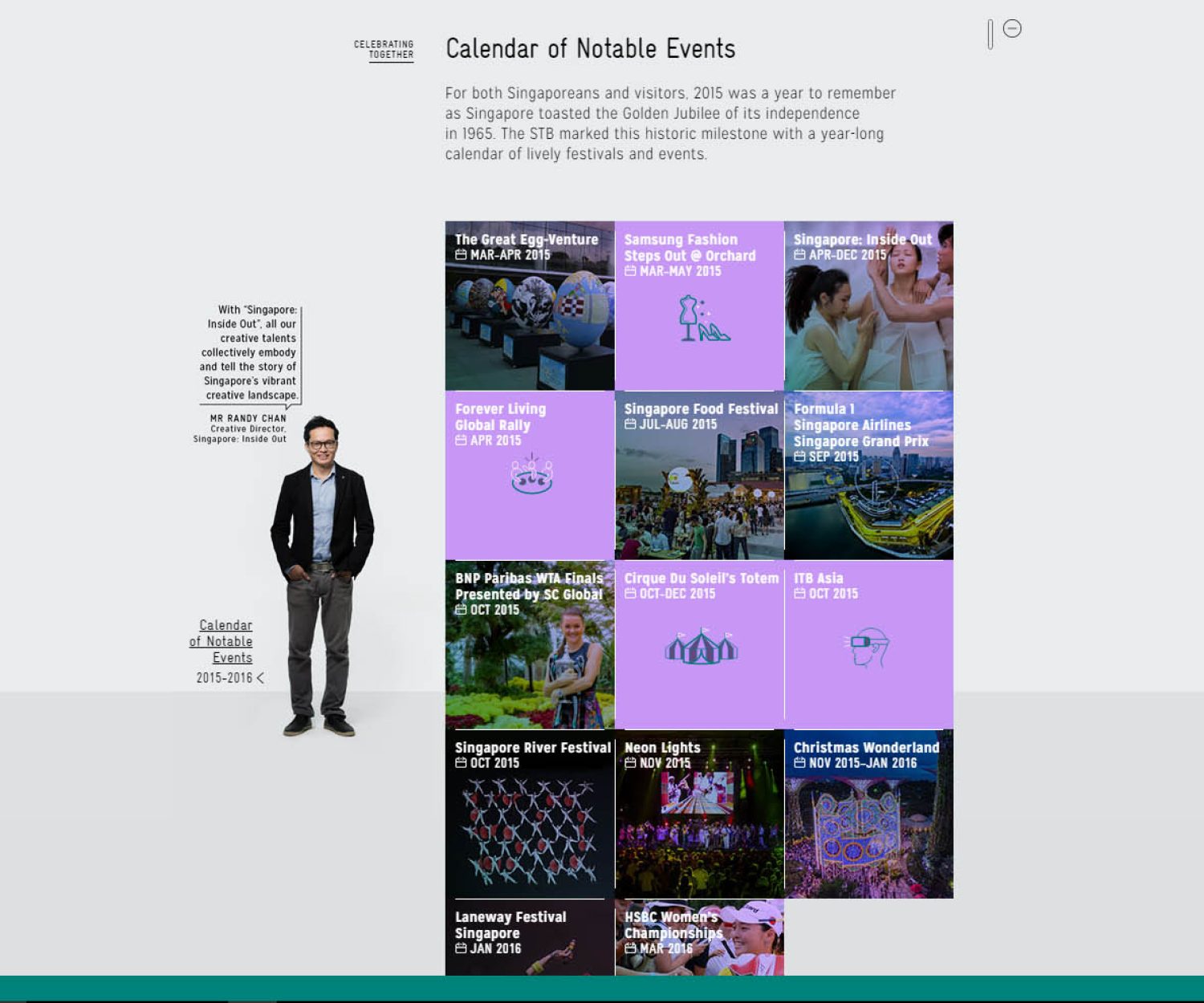The width and height of the screenshot is (1204, 1003).
Task: Click the circled minus icon at top right
Action: (1012, 29)
